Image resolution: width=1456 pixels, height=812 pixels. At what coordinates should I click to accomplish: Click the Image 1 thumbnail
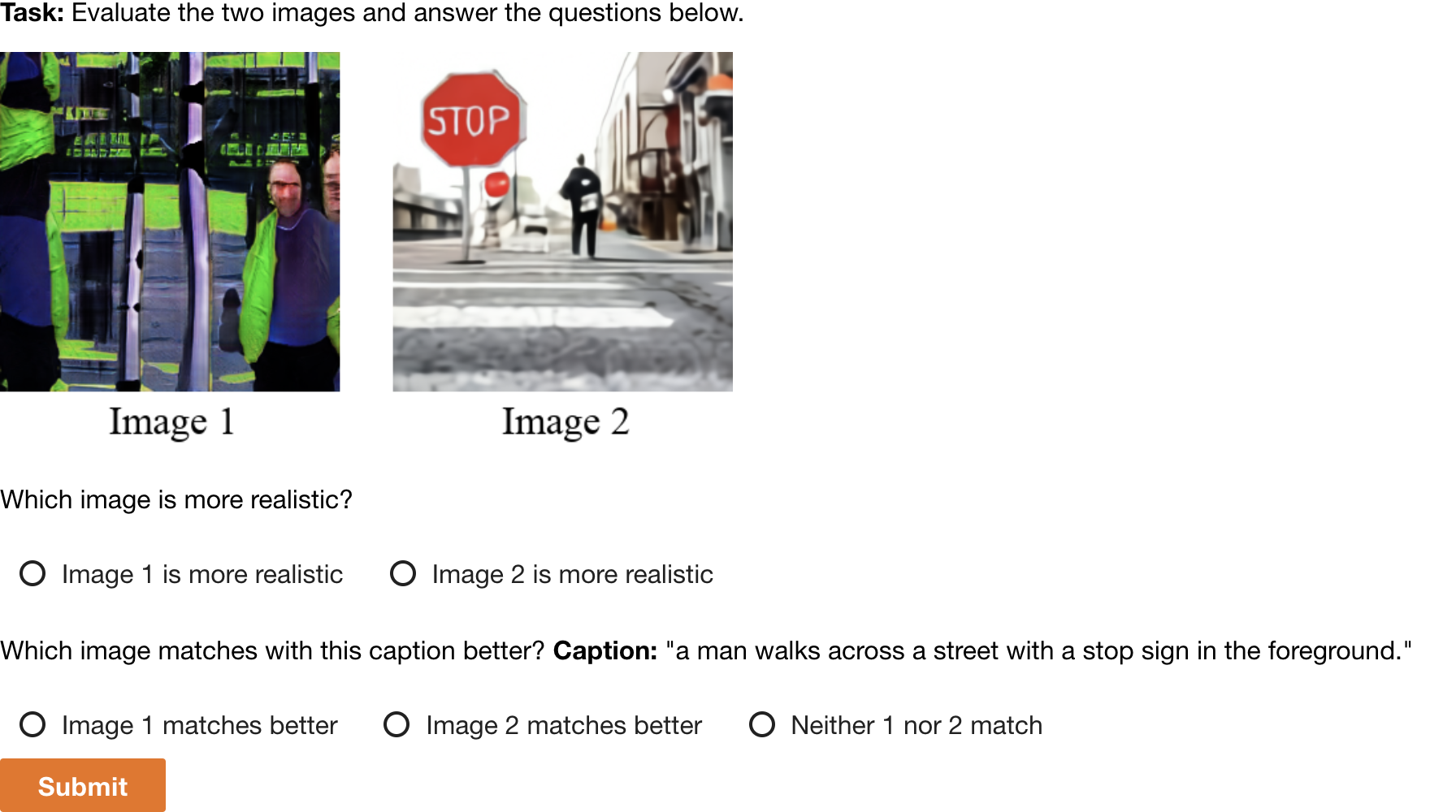(171, 221)
